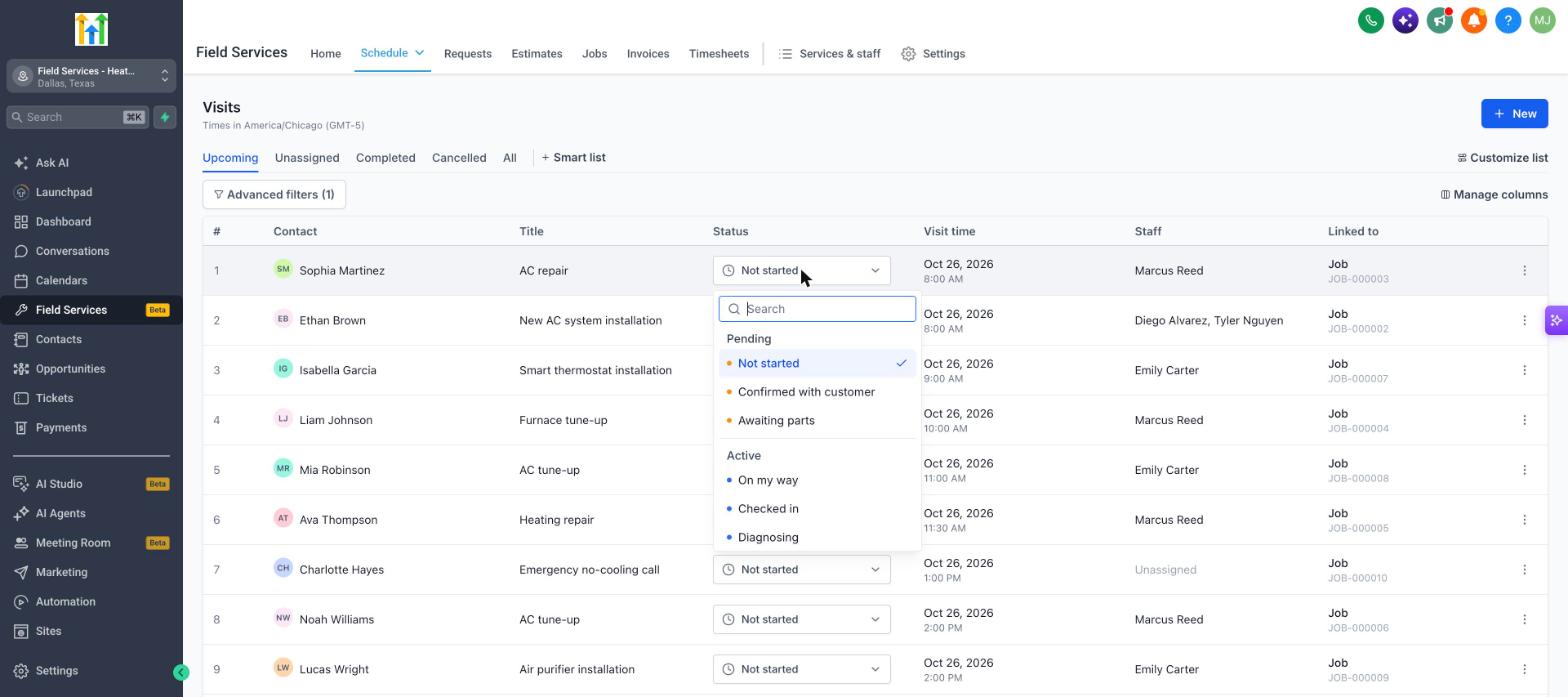Image resolution: width=1568 pixels, height=697 pixels.
Task: Open row actions menu for Ethan Brown
Action: [1524, 321]
